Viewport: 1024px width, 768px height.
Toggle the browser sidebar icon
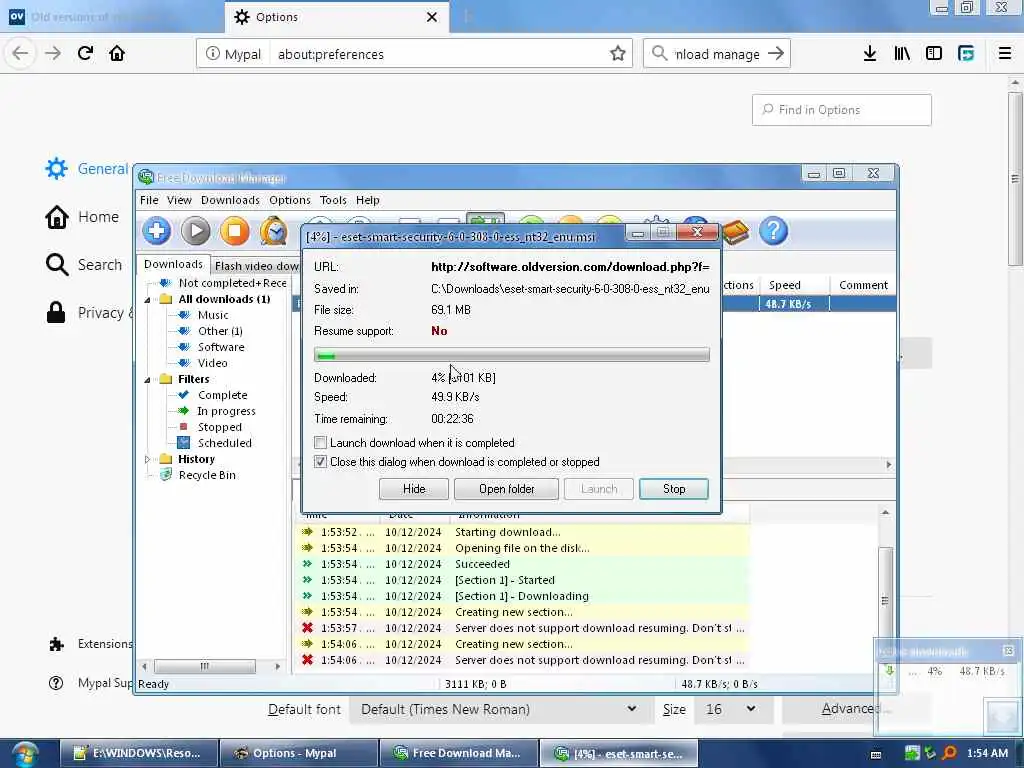coord(934,54)
